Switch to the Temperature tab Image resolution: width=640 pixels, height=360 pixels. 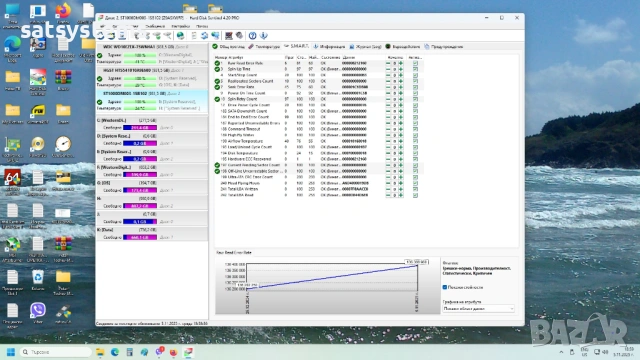pos(264,47)
